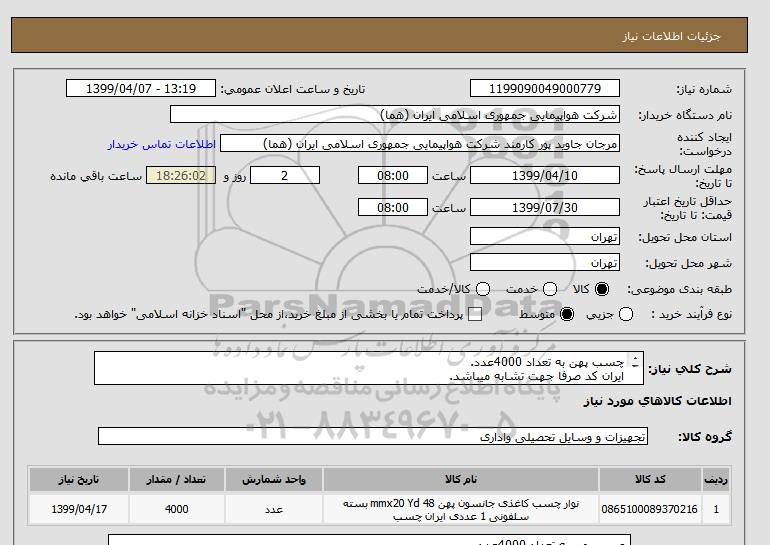
Task: Click the product name cell نوار چسب کاغذی
Action: coord(461,509)
